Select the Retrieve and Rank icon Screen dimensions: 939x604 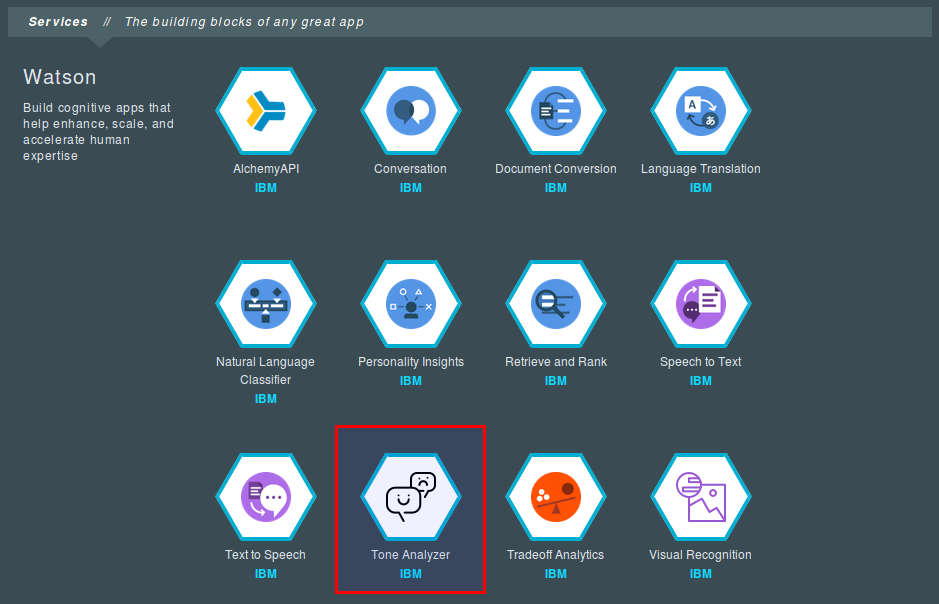click(556, 303)
